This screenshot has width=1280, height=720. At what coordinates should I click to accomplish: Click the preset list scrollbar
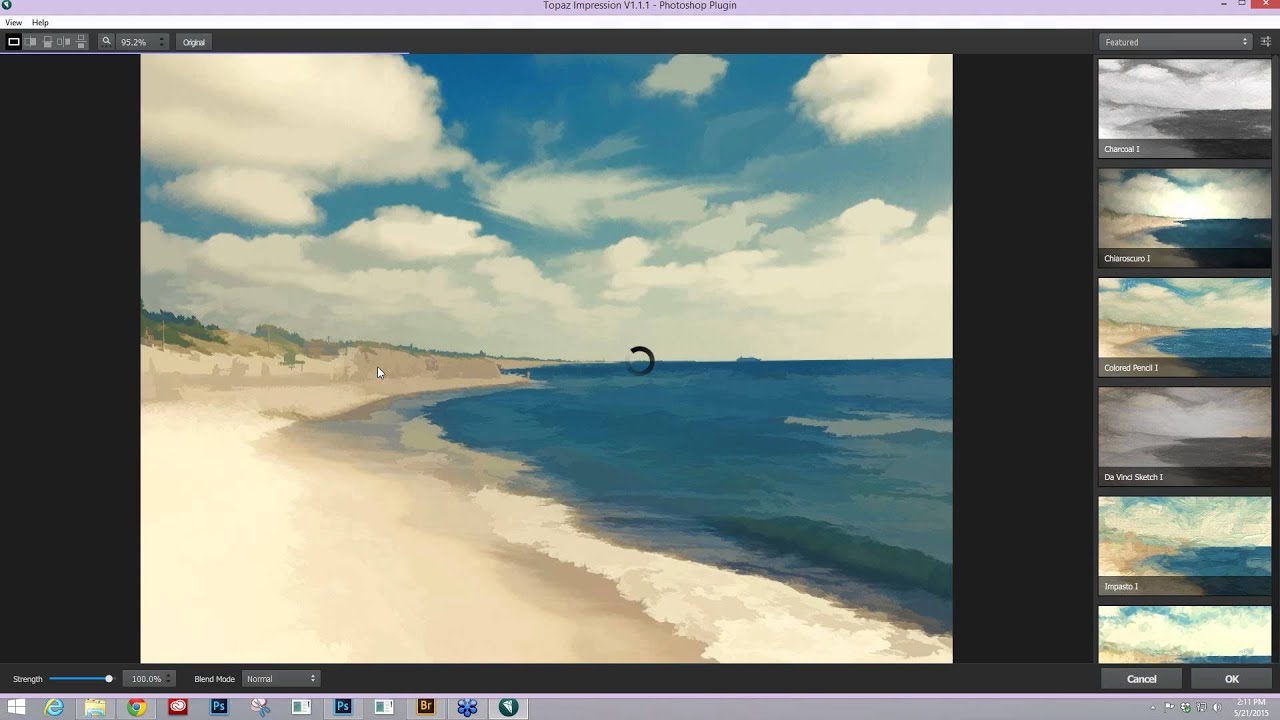point(1277,195)
